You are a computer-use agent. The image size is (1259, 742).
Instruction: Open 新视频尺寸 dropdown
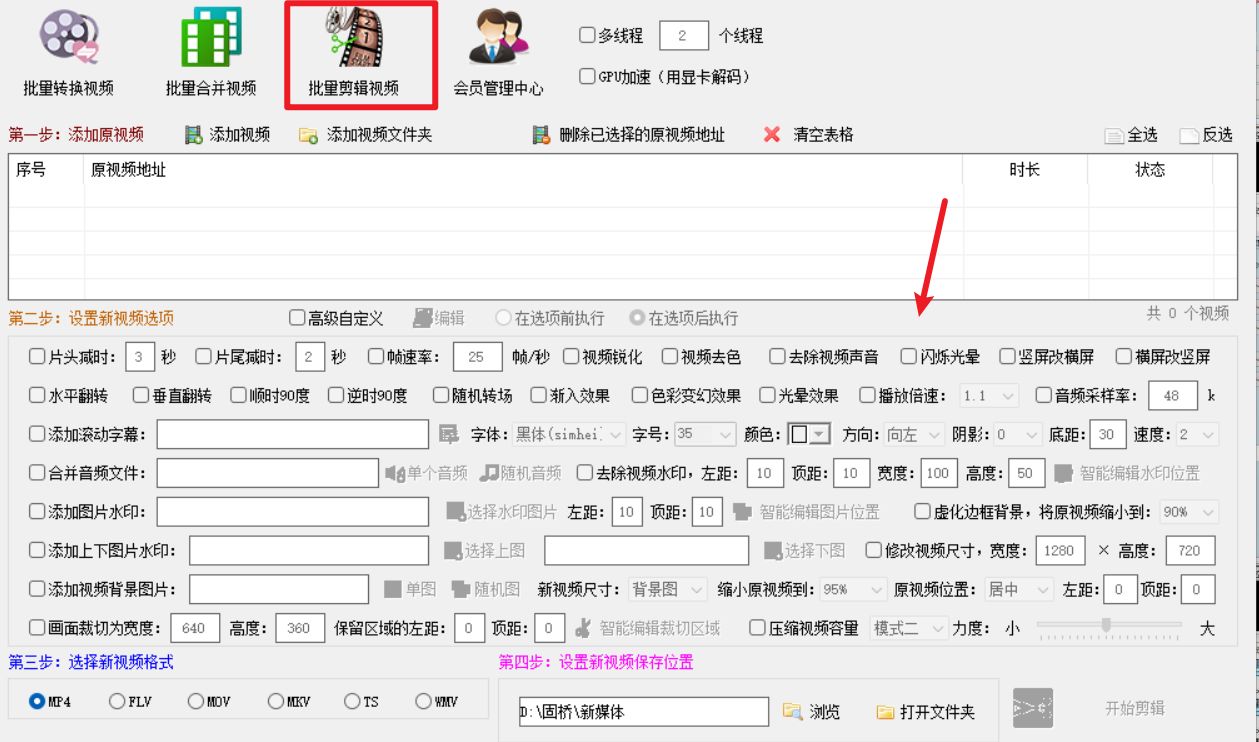click(x=667, y=590)
